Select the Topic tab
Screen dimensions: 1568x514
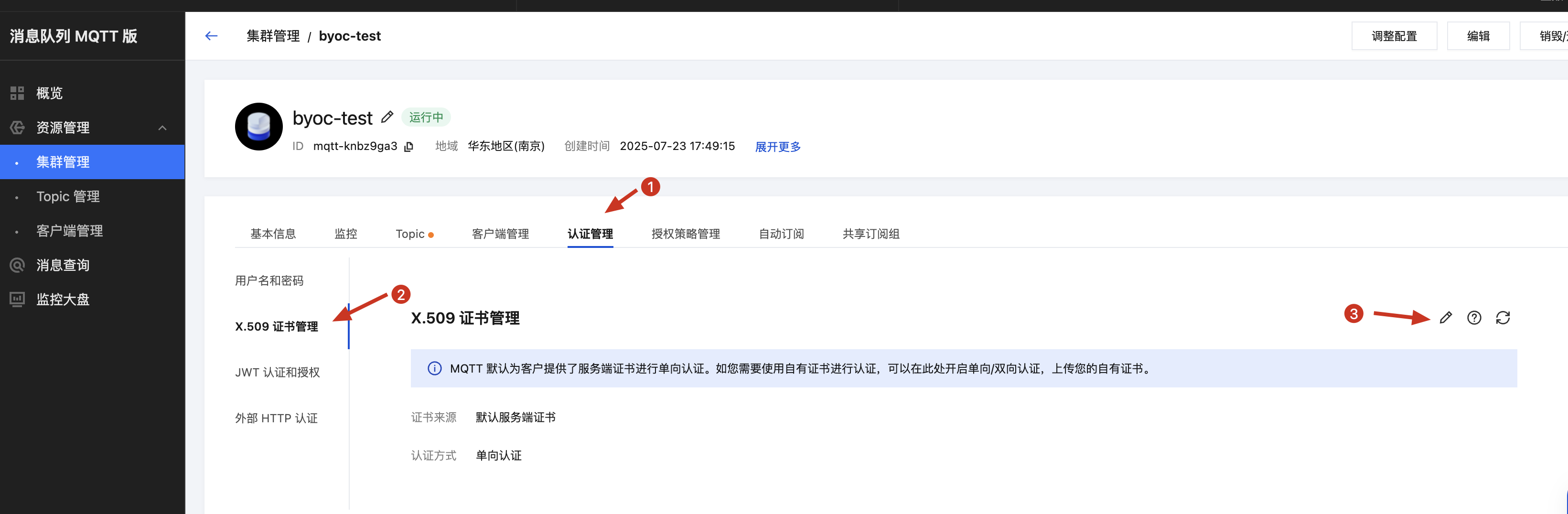tap(410, 234)
